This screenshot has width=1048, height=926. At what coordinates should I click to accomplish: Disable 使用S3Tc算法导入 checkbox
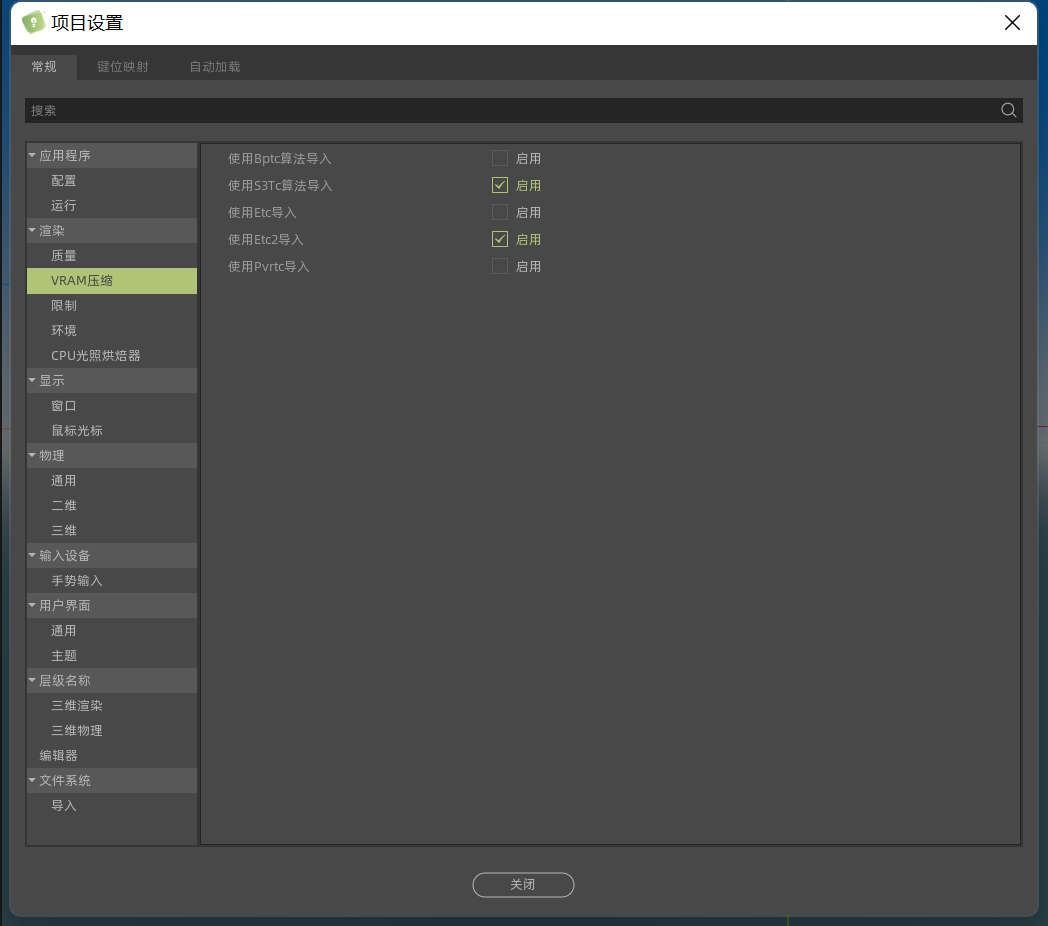499,185
